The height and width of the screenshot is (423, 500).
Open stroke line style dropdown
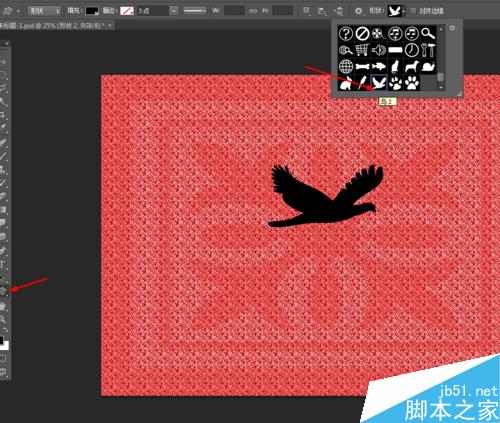pos(195,11)
